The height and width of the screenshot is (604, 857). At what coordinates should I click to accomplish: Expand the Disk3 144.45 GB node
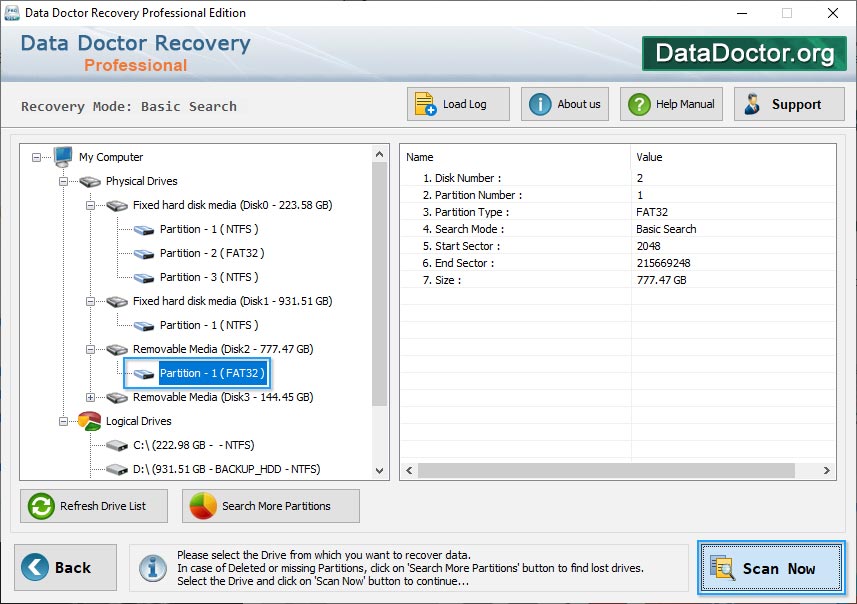pos(90,397)
